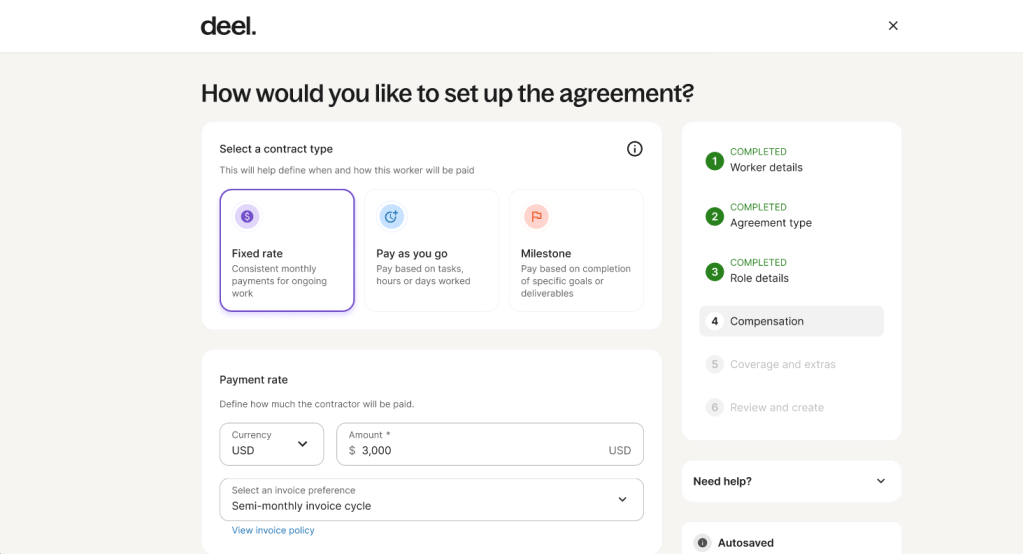
Task: Click the green step 1 completed badge
Action: click(x=714, y=161)
